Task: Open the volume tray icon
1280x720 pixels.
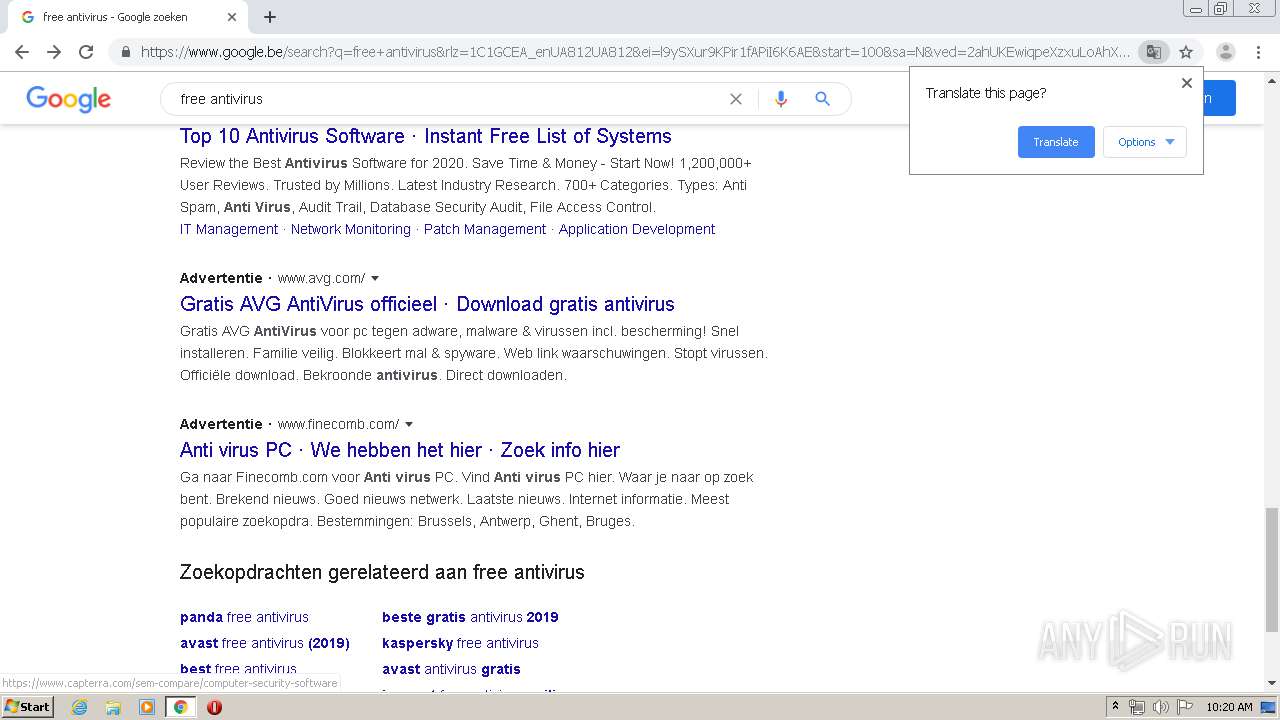Action: coord(1161,707)
